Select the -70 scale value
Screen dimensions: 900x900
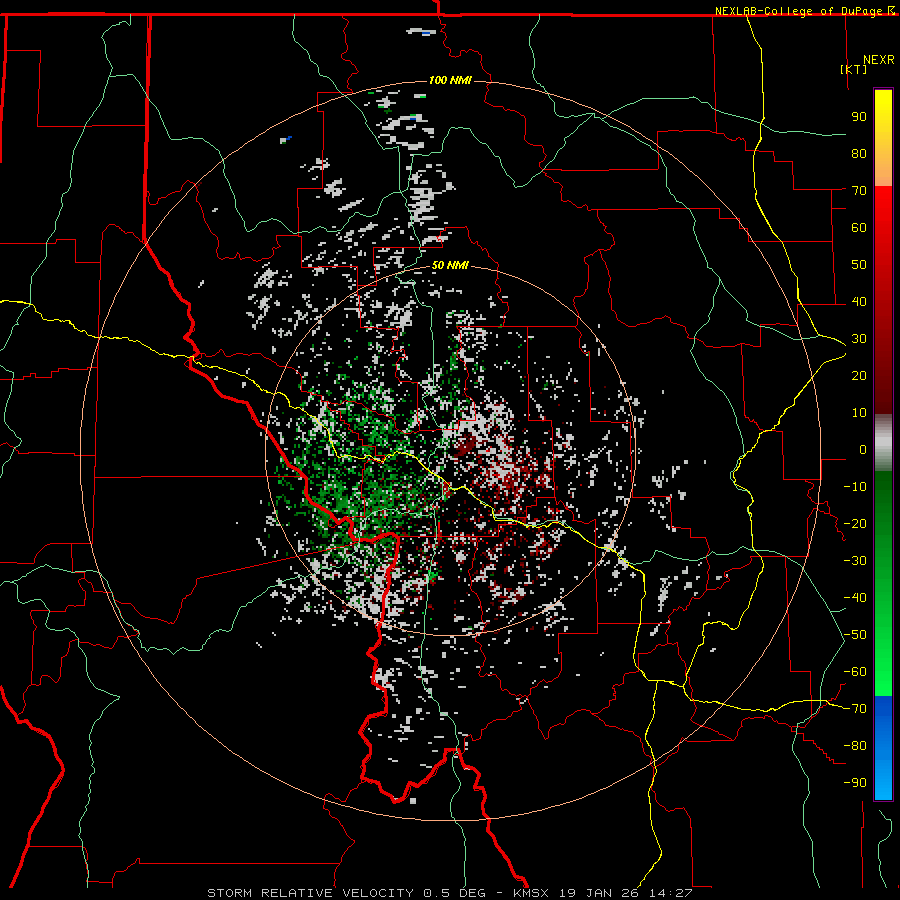click(x=855, y=709)
